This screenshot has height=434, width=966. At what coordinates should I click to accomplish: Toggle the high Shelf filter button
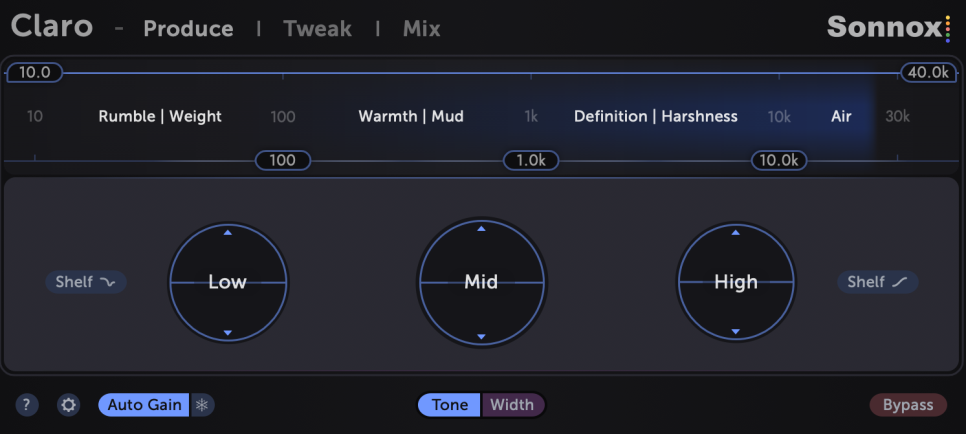pos(877,282)
